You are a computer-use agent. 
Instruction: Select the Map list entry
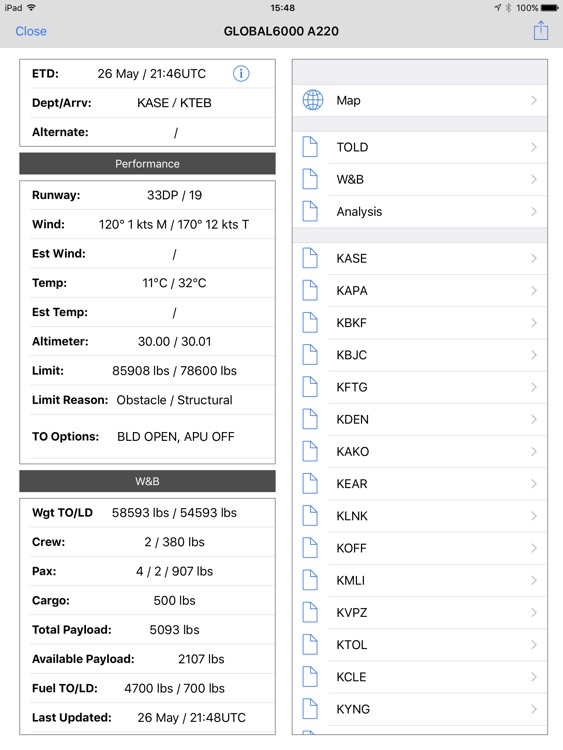tap(419, 100)
